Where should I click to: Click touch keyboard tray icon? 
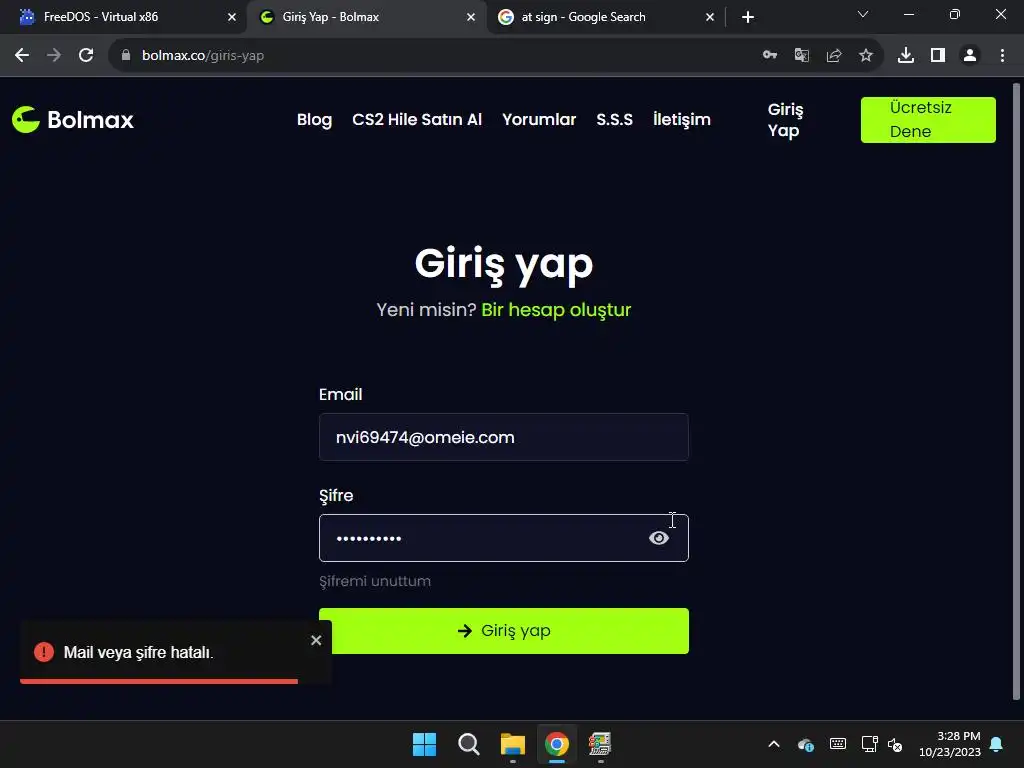838,744
